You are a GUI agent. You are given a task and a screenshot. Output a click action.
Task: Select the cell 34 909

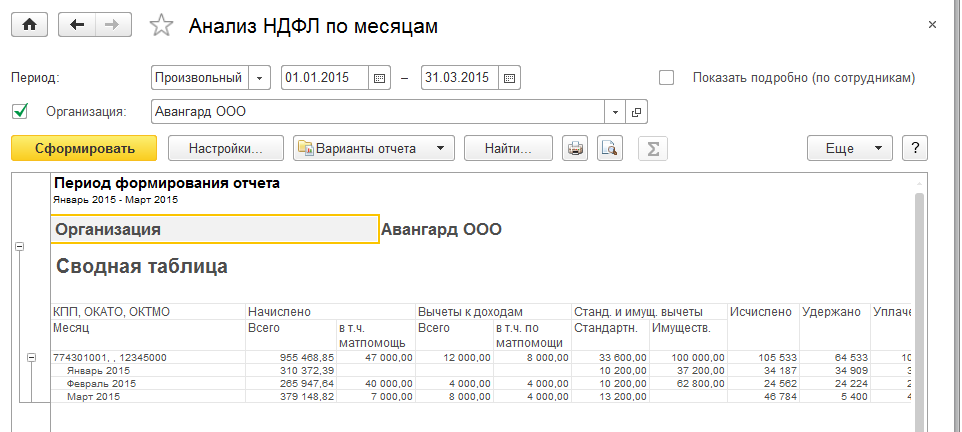835,371
